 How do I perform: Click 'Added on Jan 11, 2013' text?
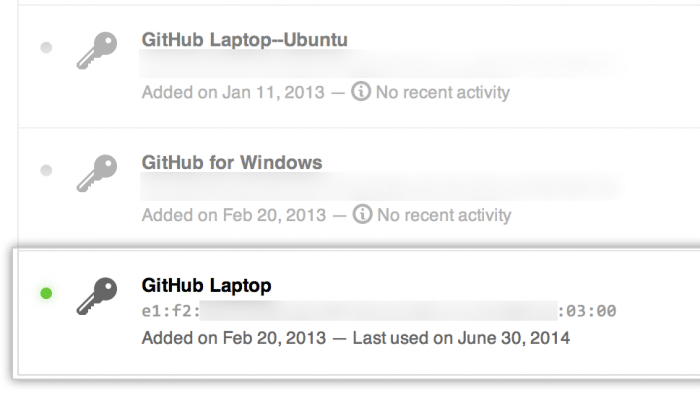click(x=233, y=92)
